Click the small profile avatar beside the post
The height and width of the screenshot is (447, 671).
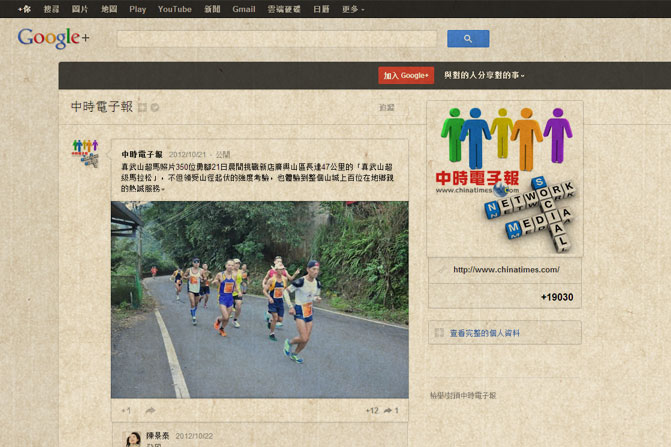85,153
